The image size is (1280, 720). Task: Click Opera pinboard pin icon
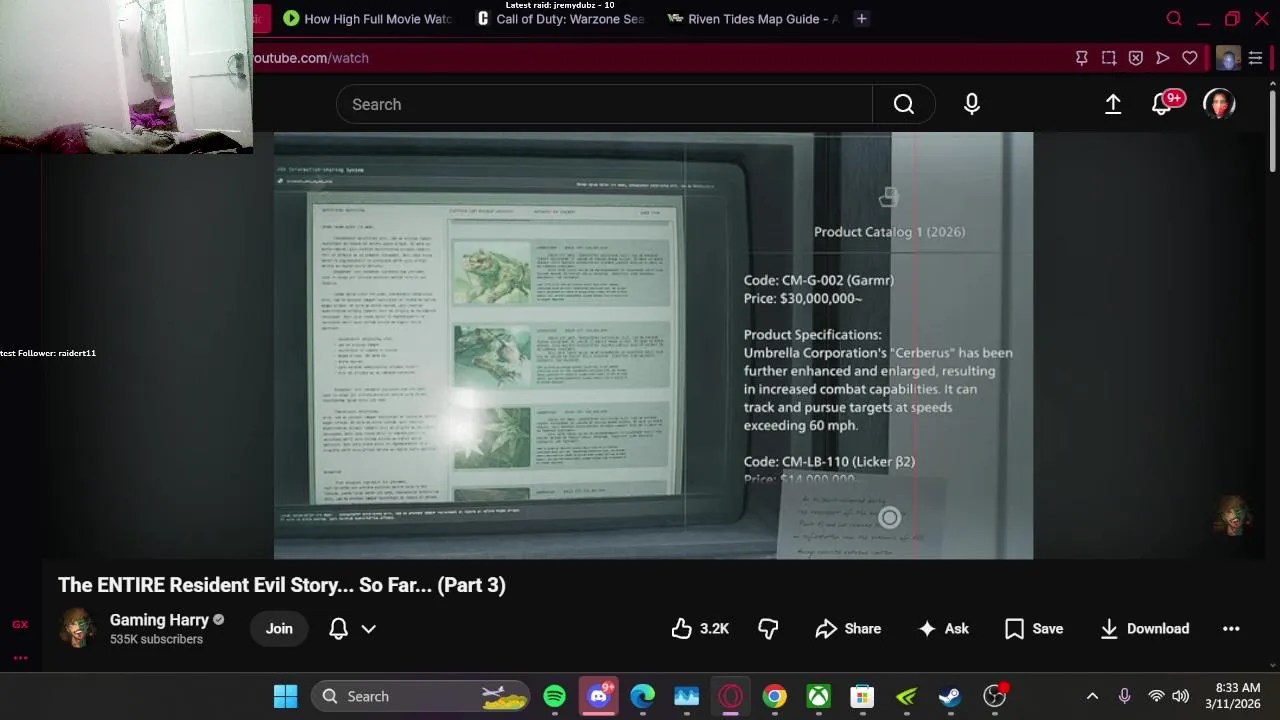click(1081, 58)
